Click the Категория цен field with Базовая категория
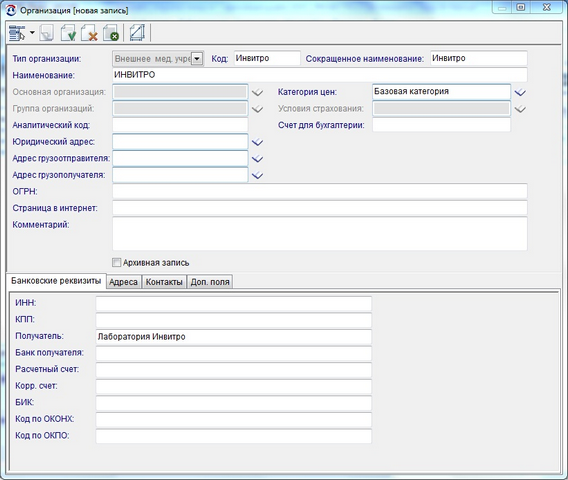The height and width of the screenshot is (480, 568). (441, 92)
